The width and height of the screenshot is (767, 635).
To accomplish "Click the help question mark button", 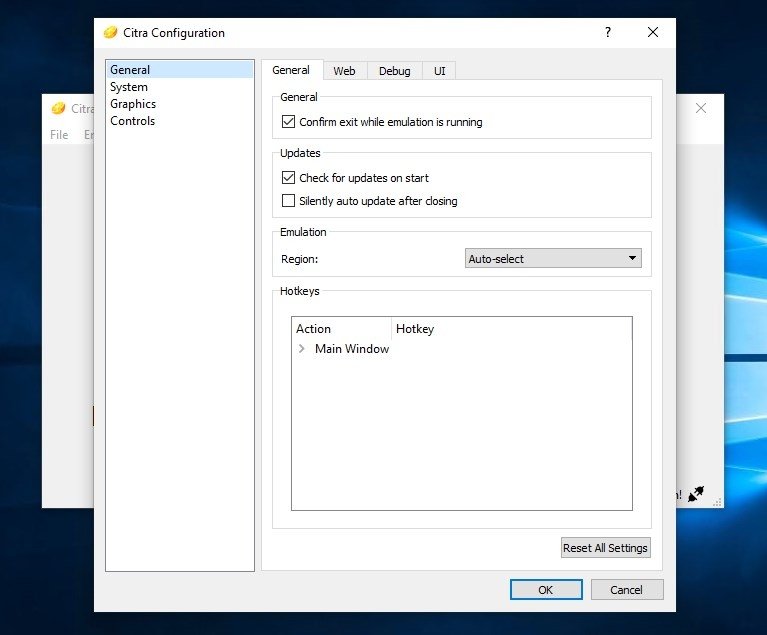I will tap(608, 32).
